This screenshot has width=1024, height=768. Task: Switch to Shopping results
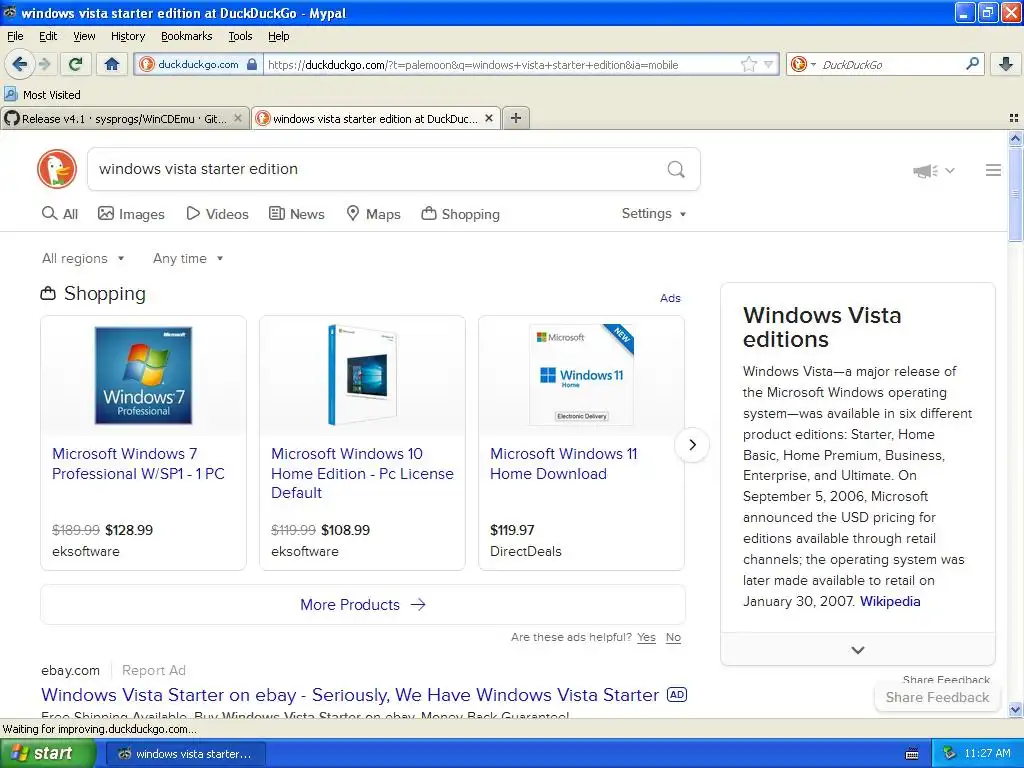pyautogui.click(x=460, y=214)
